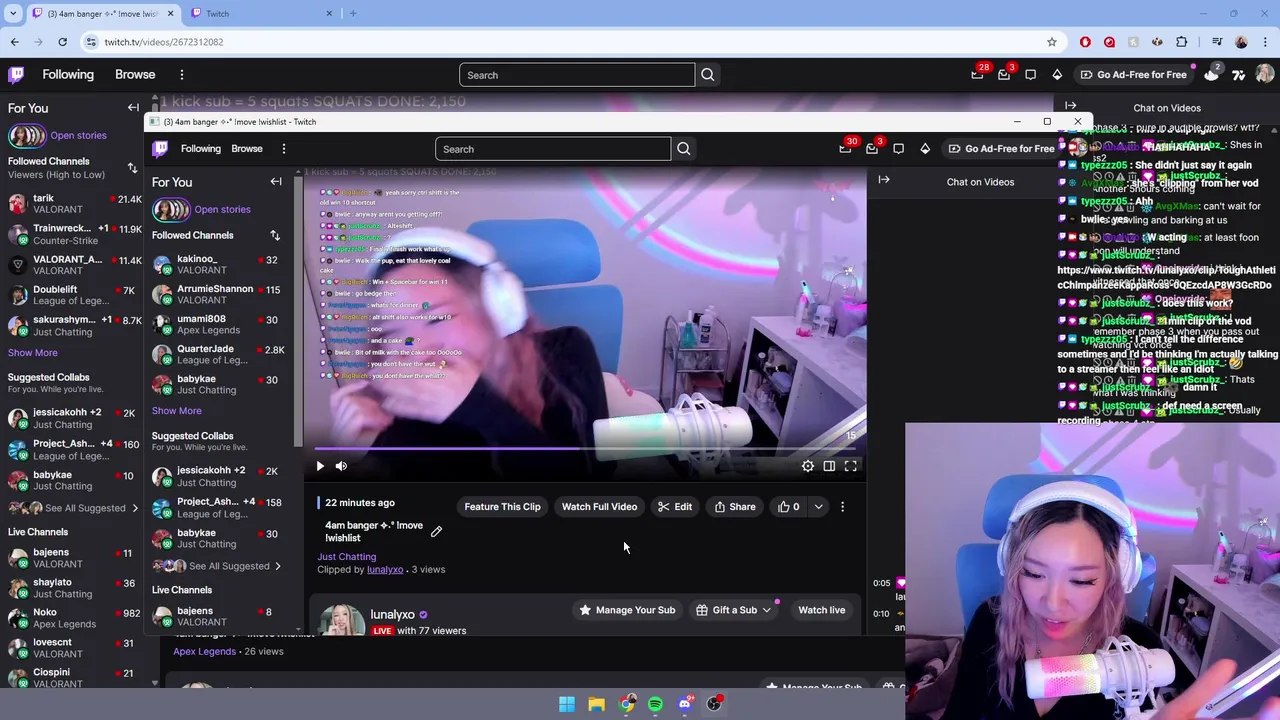The width and height of the screenshot is (1280, 720).
Task: Like the clip with thumbs up
Action: tap(789, 507)
